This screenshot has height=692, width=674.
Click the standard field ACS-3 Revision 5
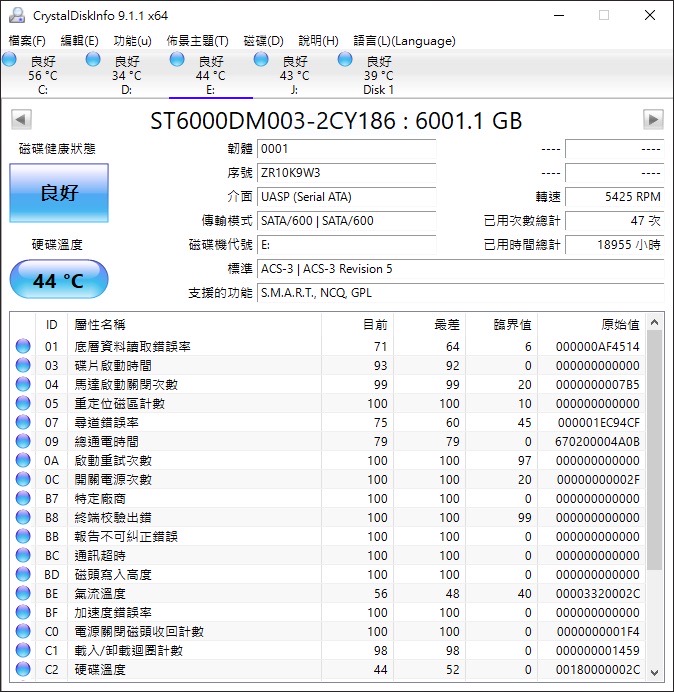460,269
